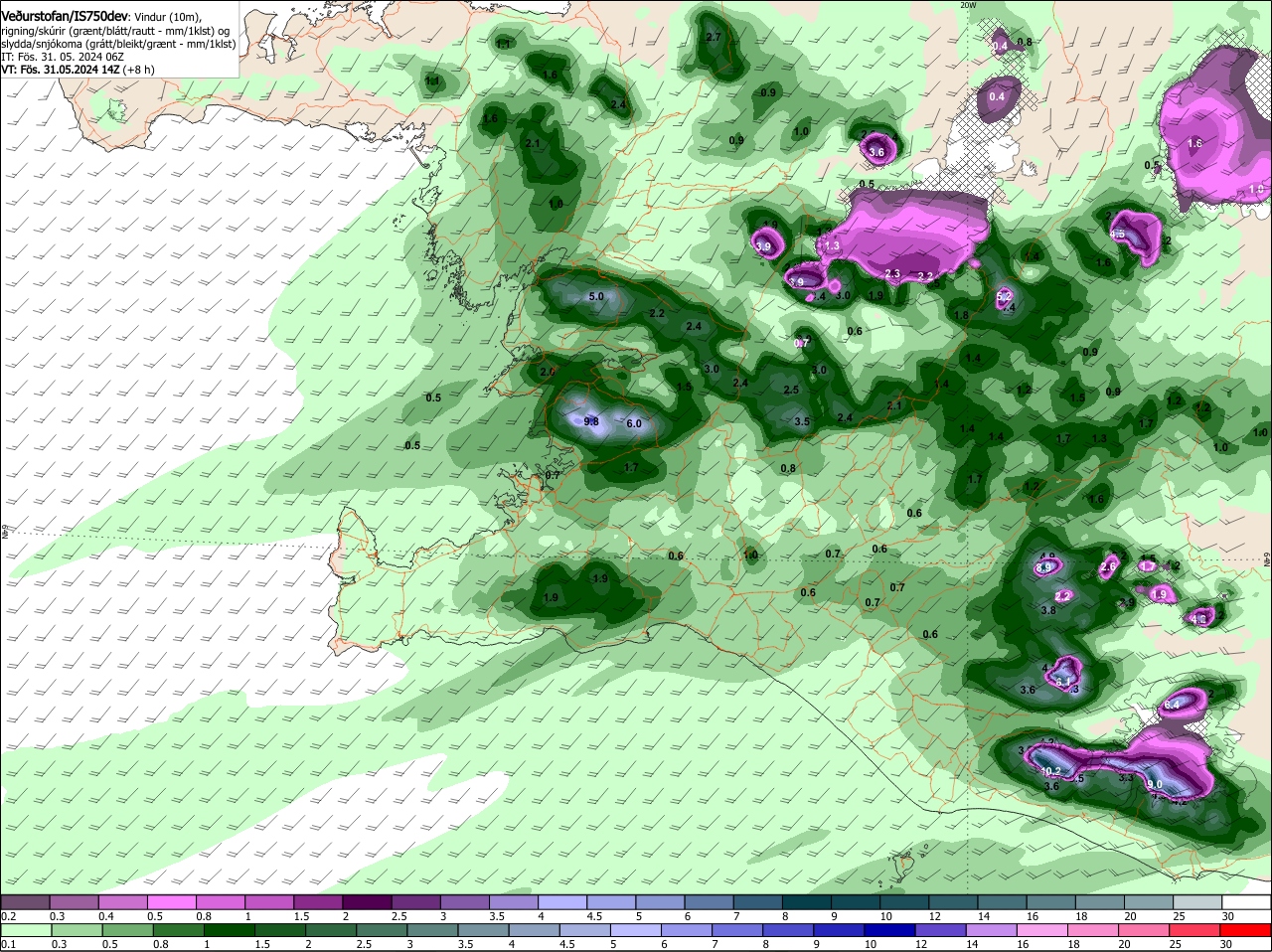
Task: Click the 6.0 precipitation value label
Action: click(635, 424)
